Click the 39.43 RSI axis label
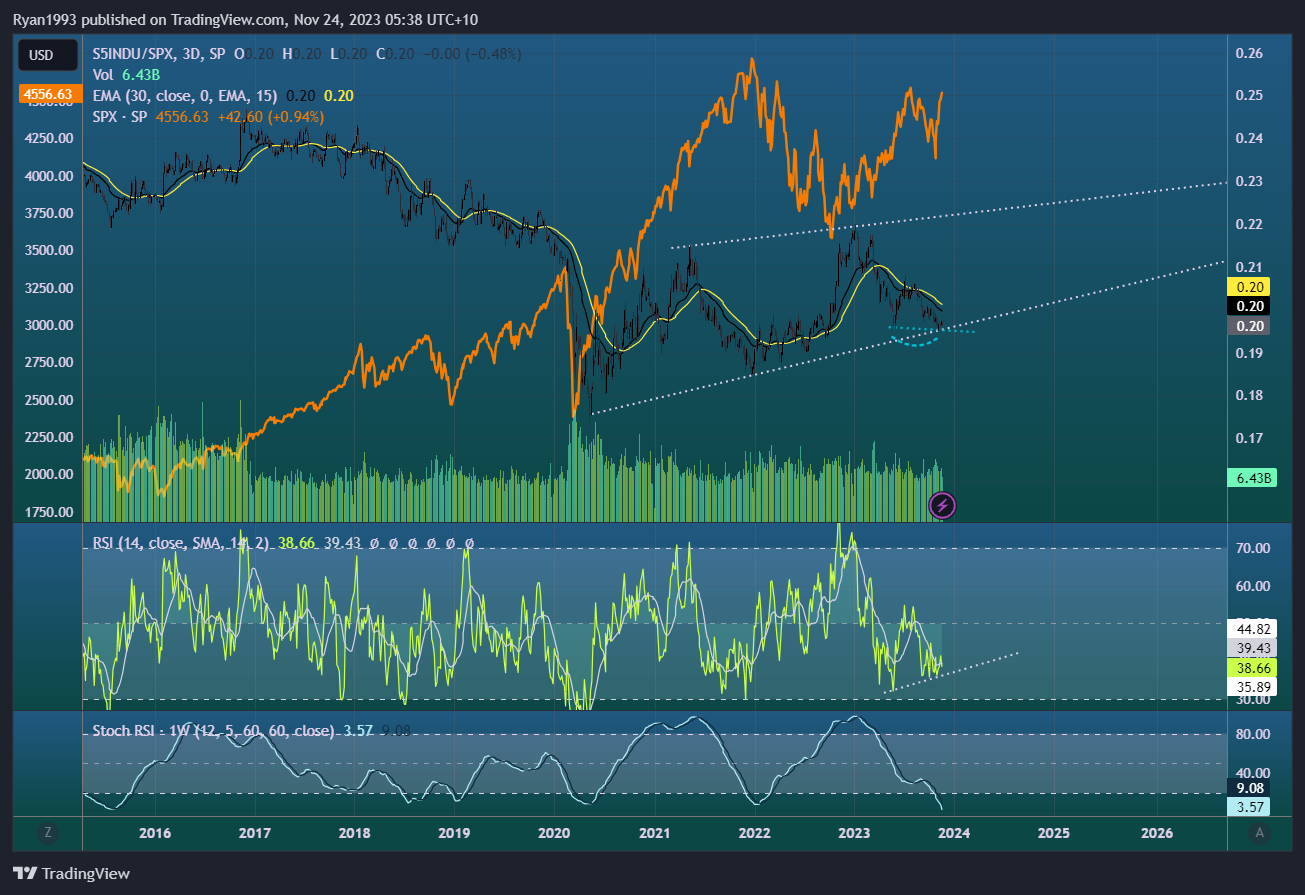The height and width of the screenshot is (895, 1305). pos(1253,648)
